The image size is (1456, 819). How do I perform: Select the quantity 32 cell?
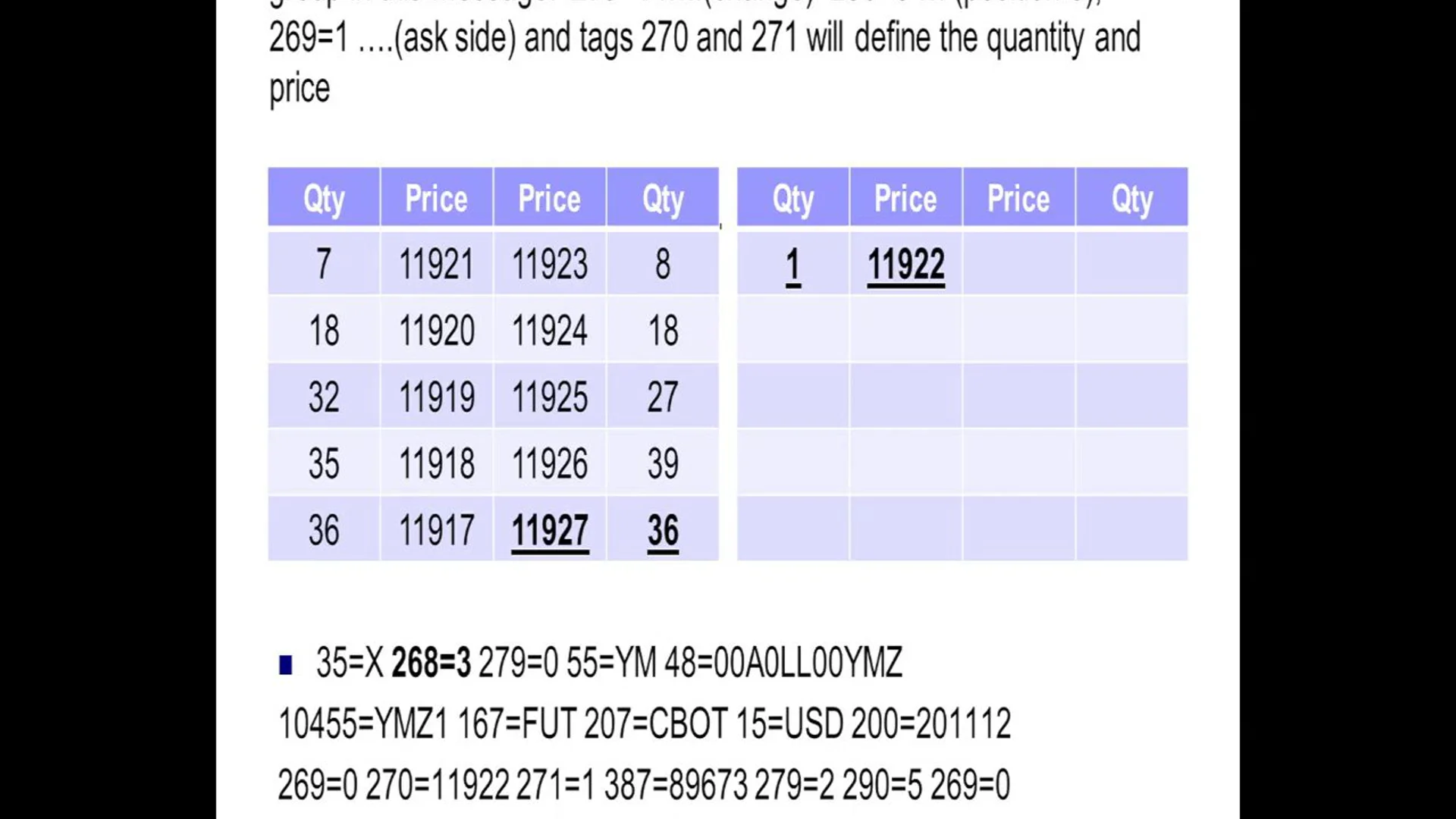coord(324,397)
